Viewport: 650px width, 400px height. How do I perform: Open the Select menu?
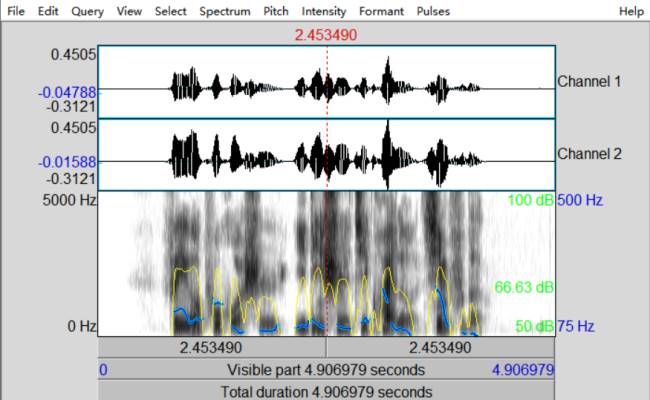(170, 11)
